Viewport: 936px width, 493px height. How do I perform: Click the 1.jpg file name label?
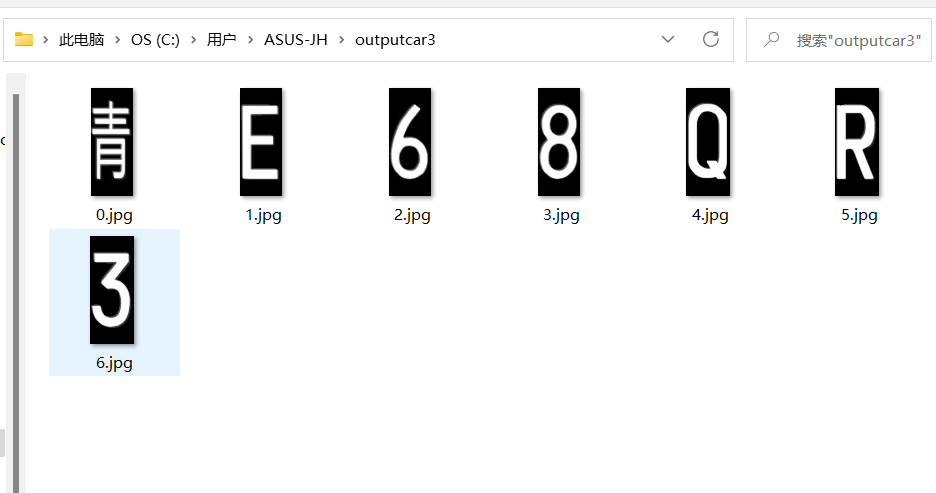tap(263, 215)
